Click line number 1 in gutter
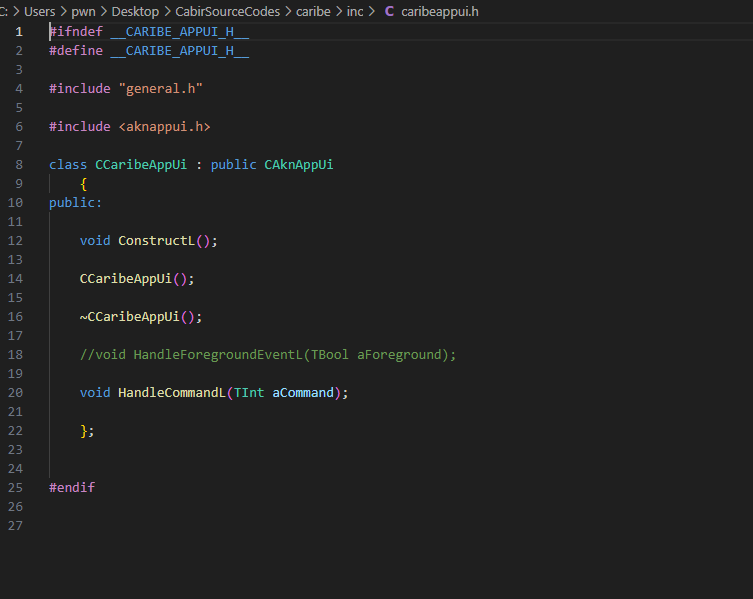The width and height of the screenshot is (753, 599). [x=19, y=32]
